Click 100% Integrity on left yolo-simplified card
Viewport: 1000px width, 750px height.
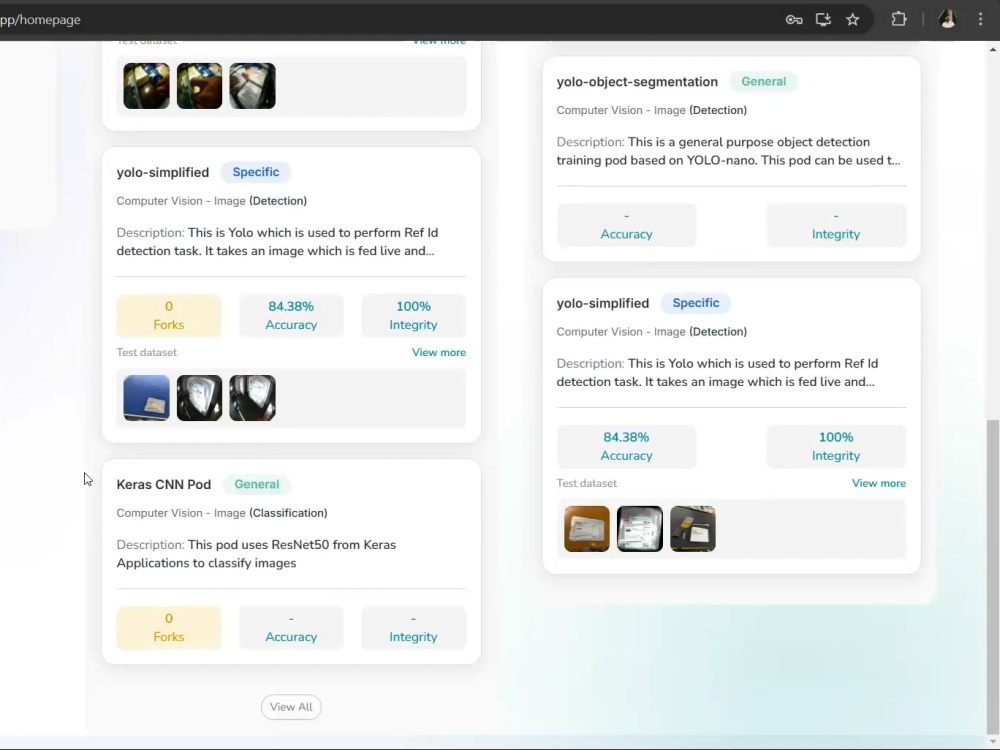tap(413, 315)
